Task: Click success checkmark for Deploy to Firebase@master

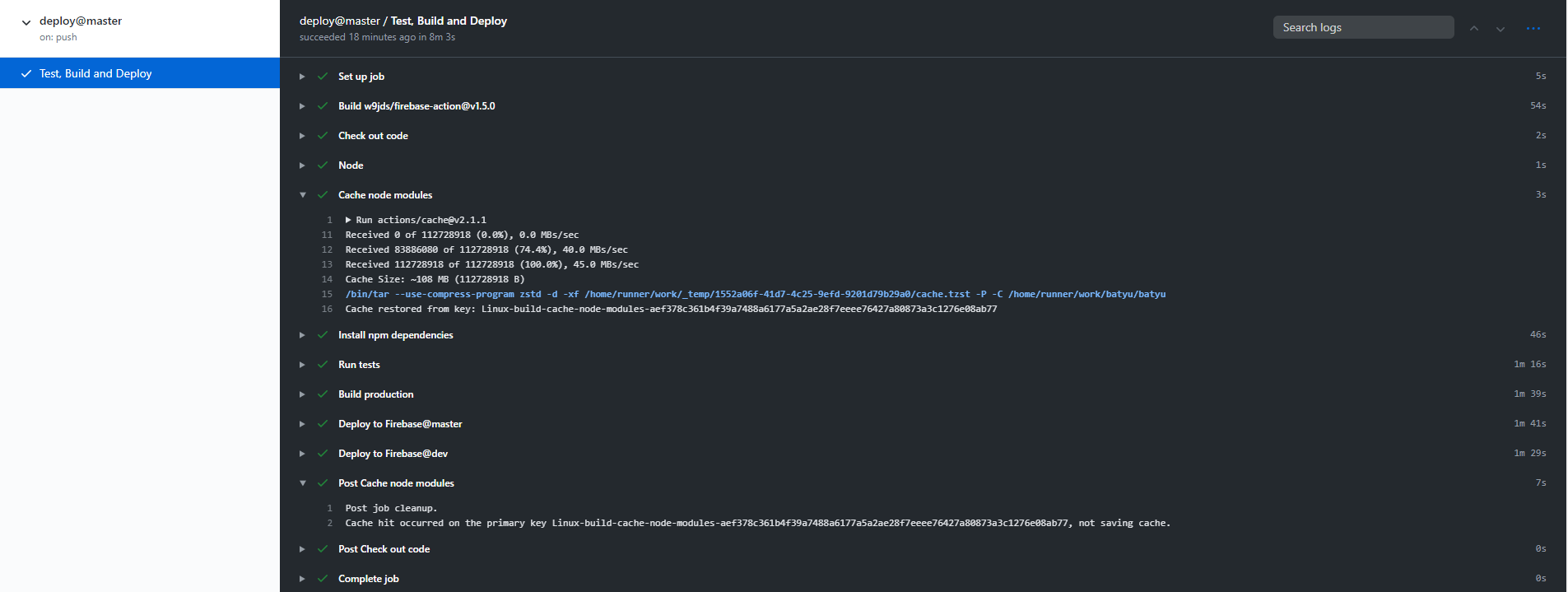Action: click(323, 424)
